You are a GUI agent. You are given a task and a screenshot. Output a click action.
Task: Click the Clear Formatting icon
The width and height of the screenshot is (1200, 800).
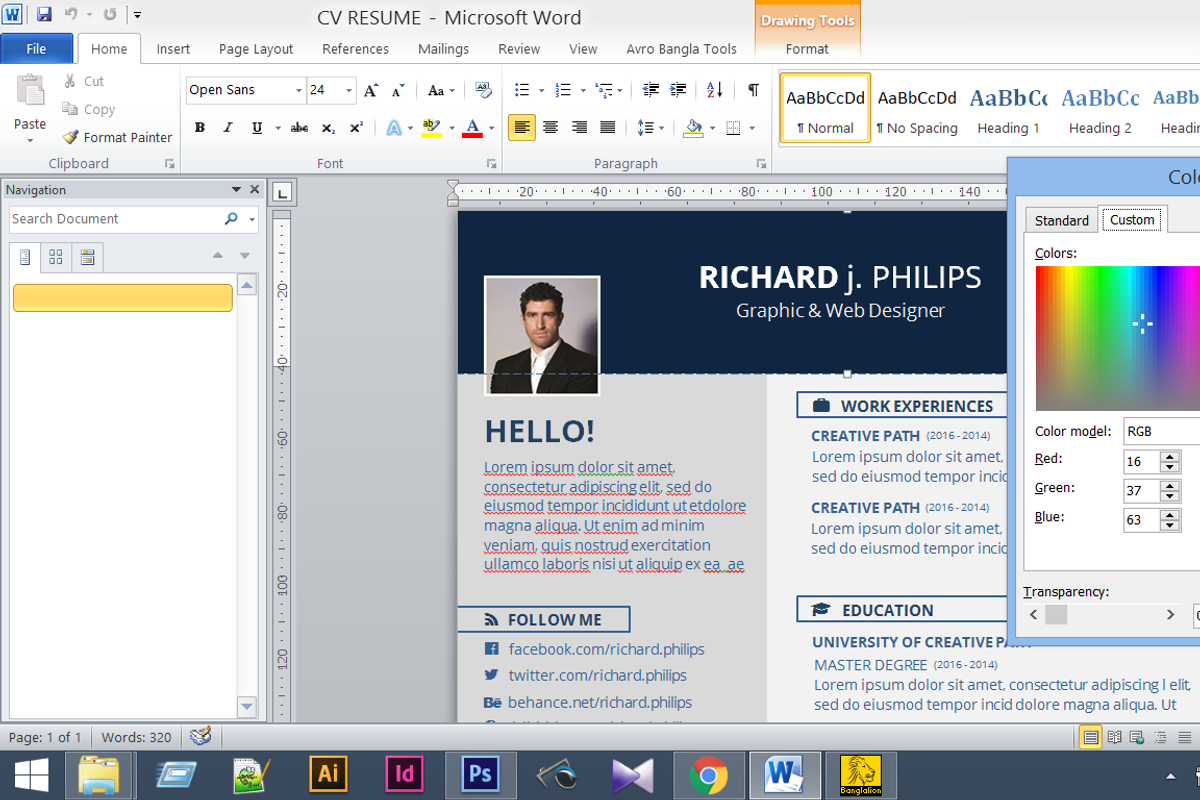pyautogui.click(x=484, y=90)
